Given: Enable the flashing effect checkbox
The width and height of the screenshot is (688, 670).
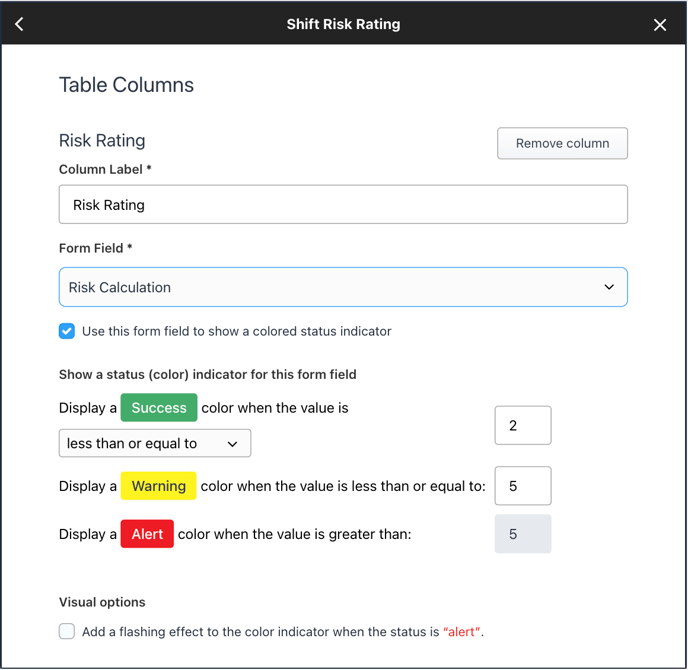Looking at the screenshot, I should 67,631.
